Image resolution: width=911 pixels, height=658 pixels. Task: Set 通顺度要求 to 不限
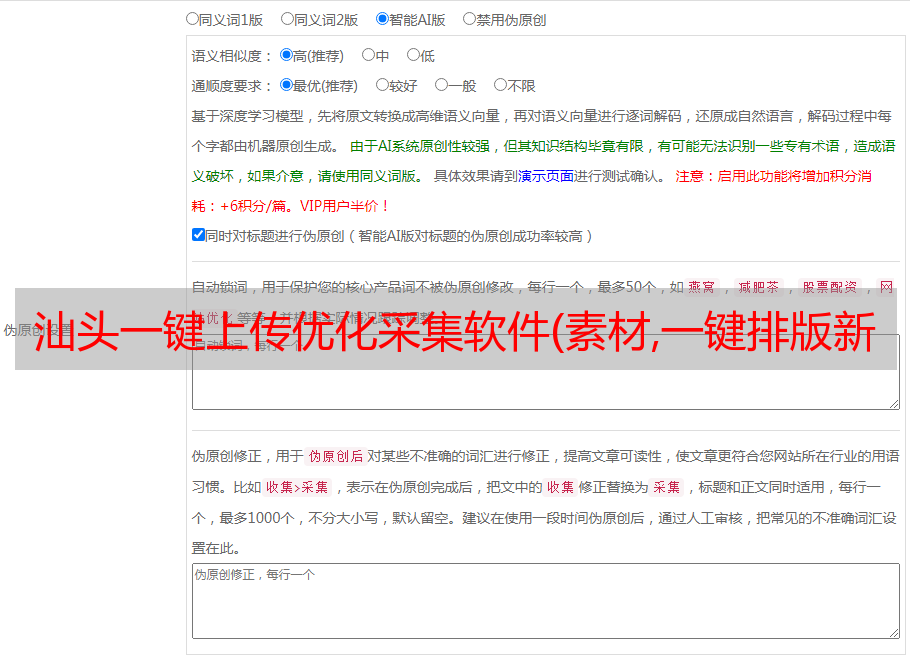click(x=500, y=85)
